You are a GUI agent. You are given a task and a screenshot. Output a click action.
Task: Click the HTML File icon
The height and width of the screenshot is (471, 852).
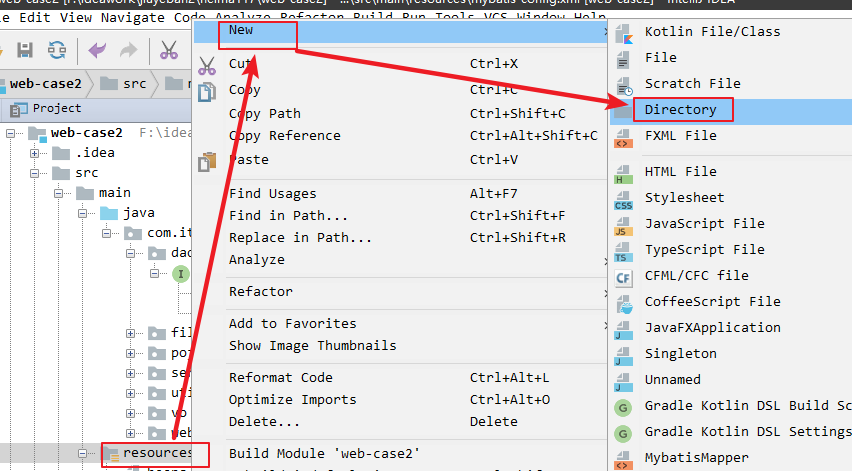624,172
